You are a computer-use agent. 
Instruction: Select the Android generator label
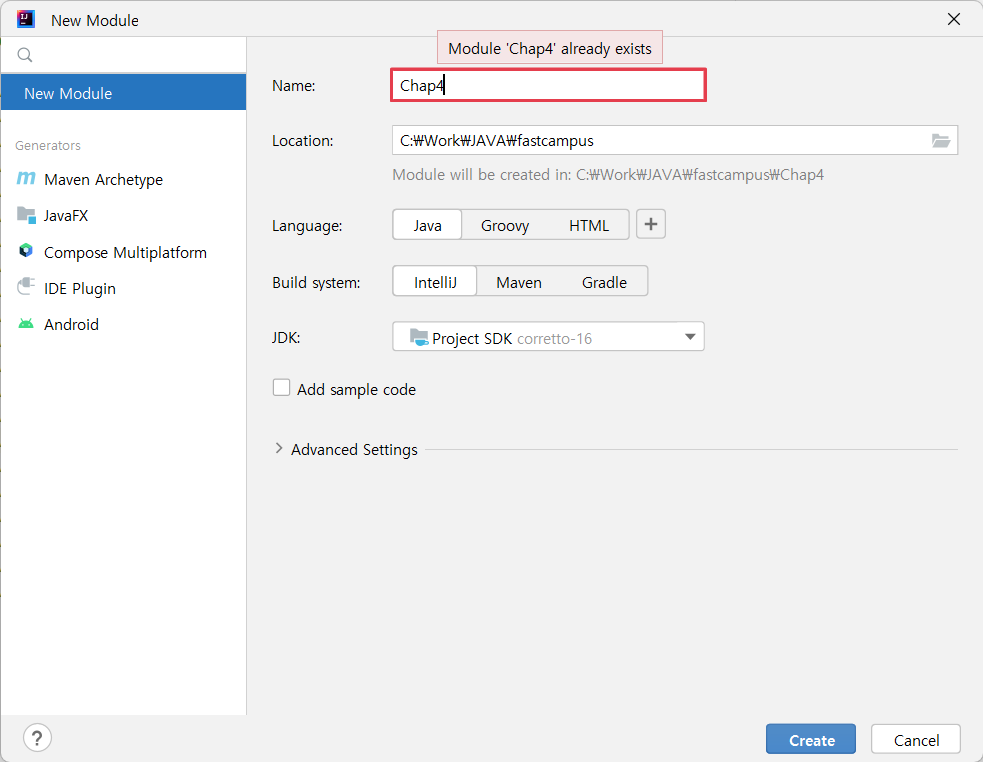(71, 324)
